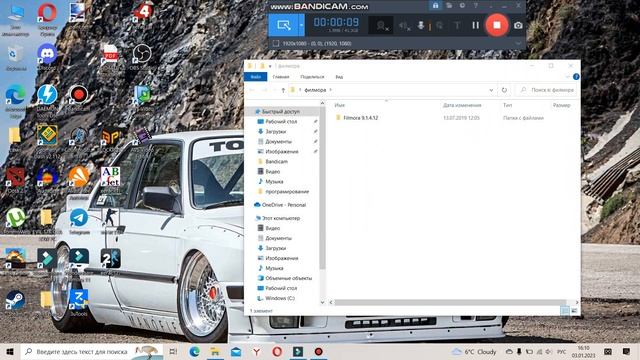Open pinned Рабочий стол under quick access

(x=281, y=122)
